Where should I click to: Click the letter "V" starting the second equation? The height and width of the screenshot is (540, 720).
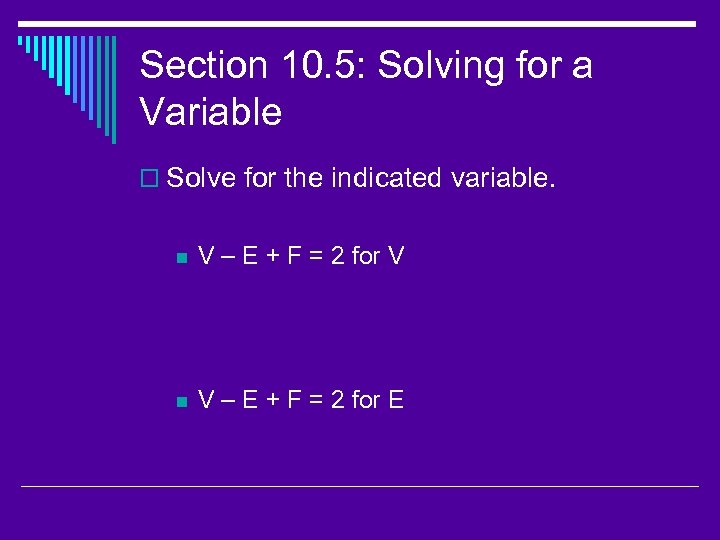click(x=207, y=401)
